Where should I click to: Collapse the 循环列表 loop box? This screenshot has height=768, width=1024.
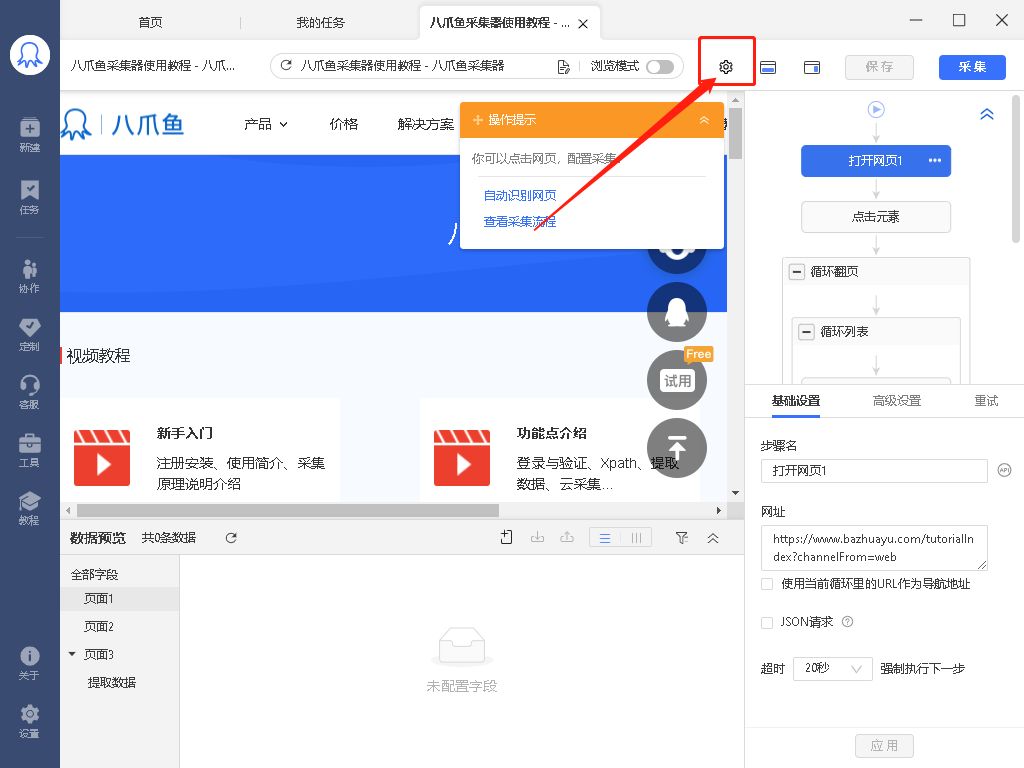coord(807,332)
